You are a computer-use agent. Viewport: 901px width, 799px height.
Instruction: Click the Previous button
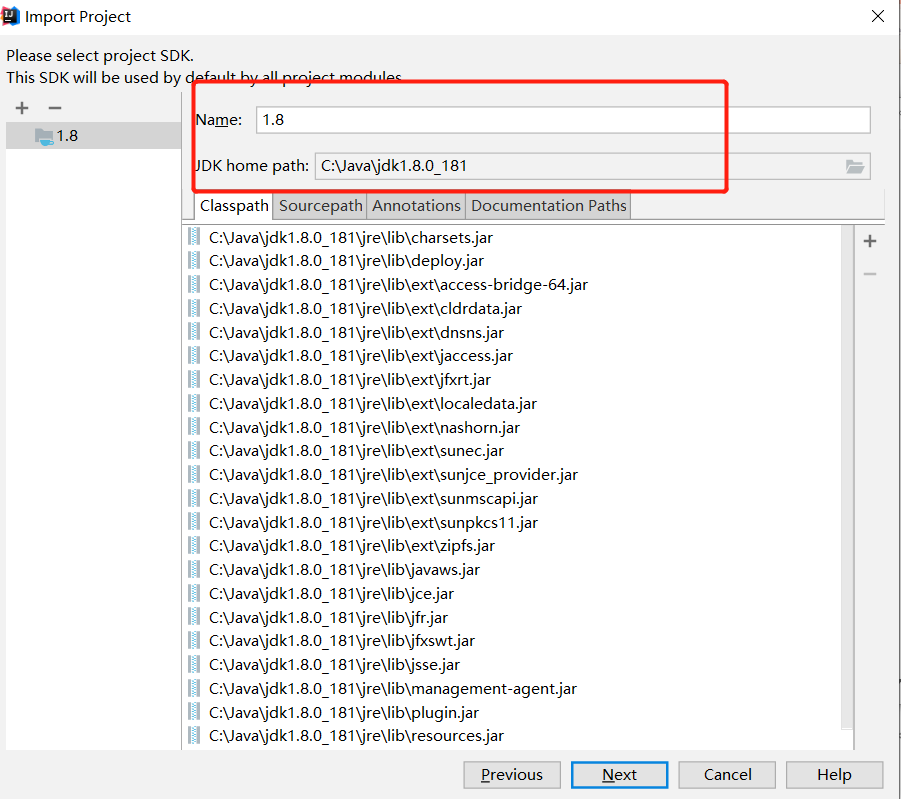512,775
